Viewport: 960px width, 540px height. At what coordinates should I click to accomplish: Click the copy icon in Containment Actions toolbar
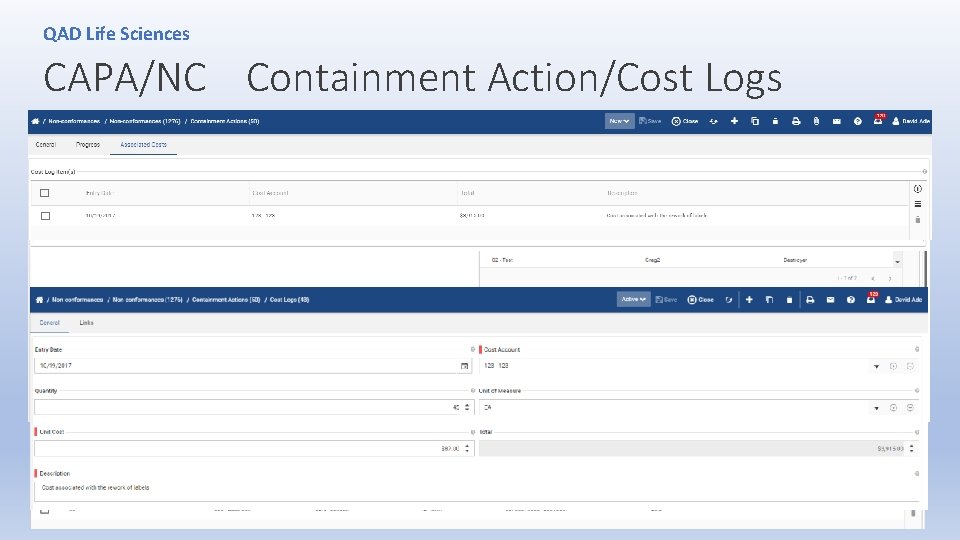755,121
